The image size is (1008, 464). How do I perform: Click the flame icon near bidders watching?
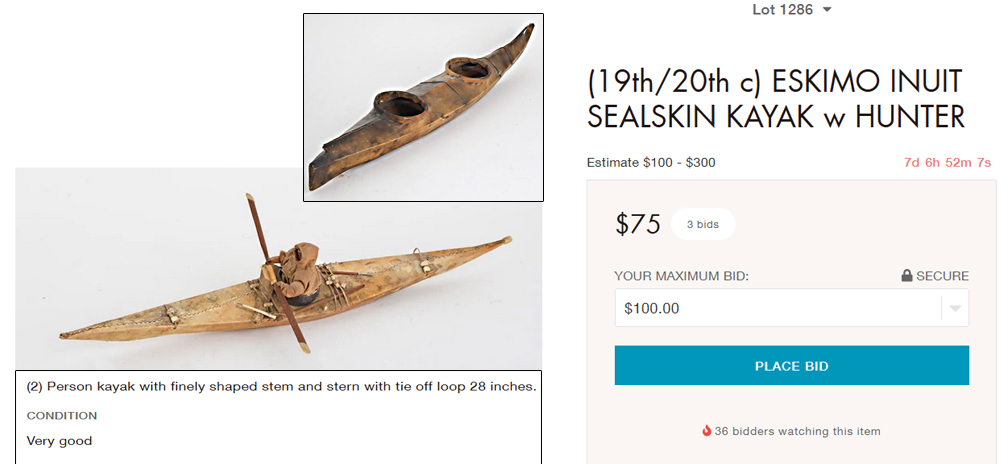coord(707,431)
